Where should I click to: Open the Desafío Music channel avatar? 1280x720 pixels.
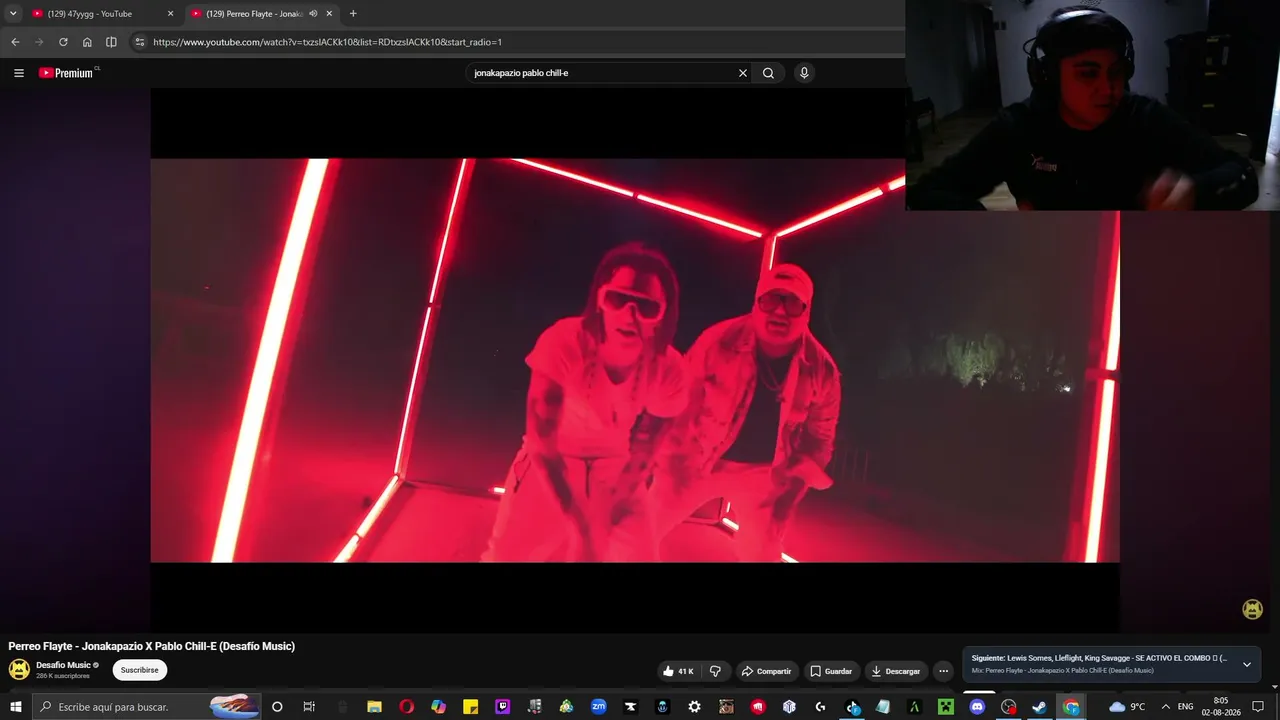19,670
